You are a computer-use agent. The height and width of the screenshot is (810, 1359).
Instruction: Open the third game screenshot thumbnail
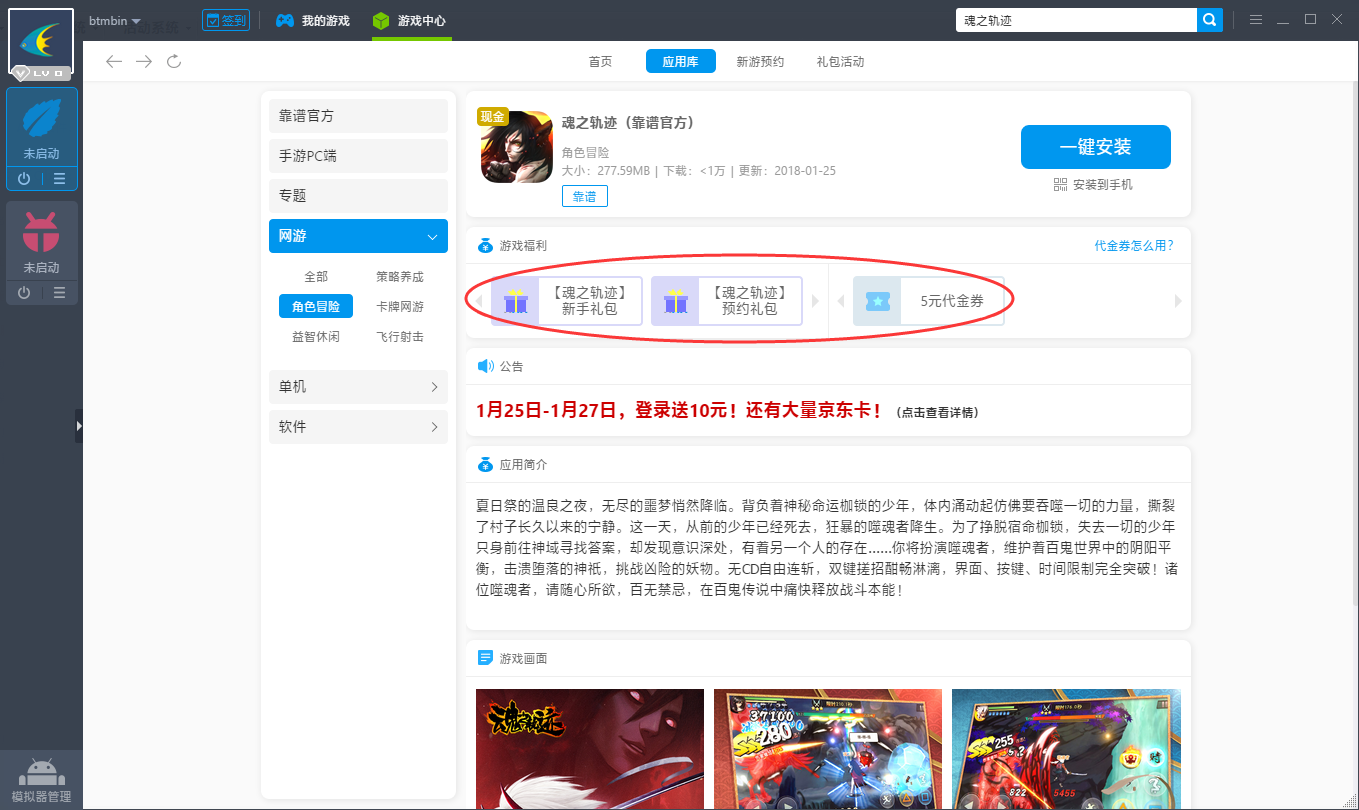[1066, 749]
